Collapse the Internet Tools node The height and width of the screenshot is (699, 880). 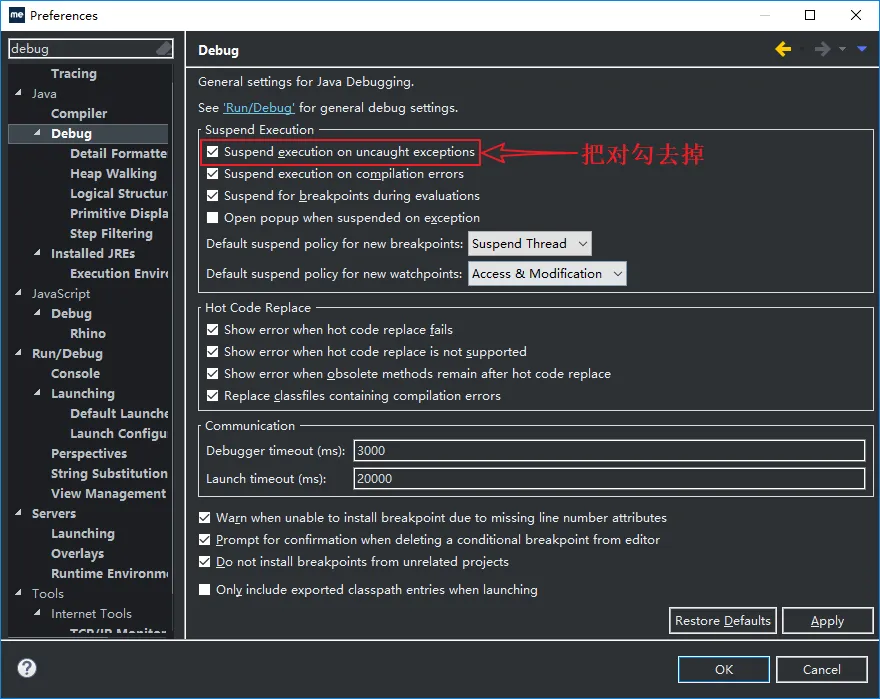pos(38,613)
